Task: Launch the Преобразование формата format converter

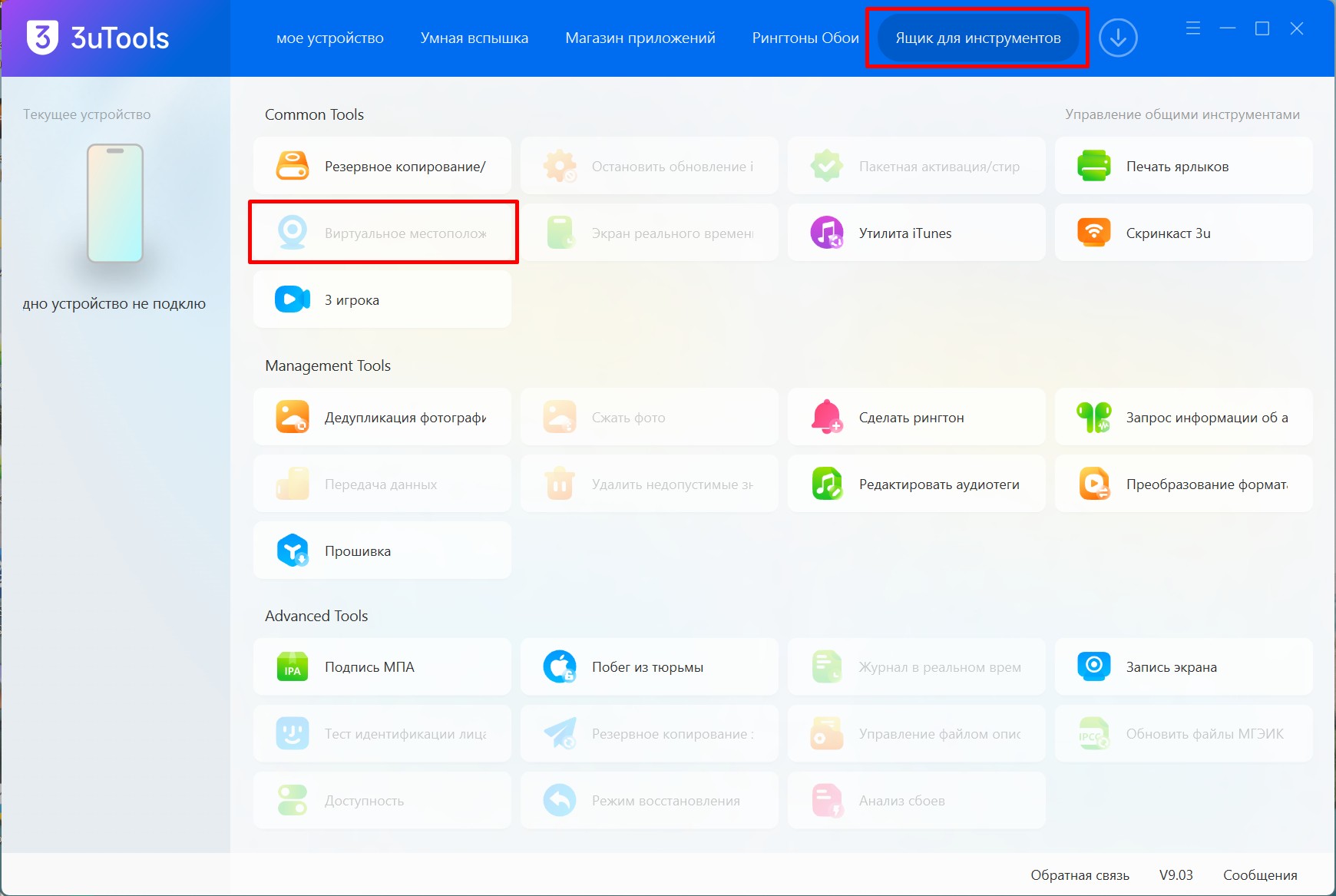Action: pyautogui.click(x=1182, y=484)
